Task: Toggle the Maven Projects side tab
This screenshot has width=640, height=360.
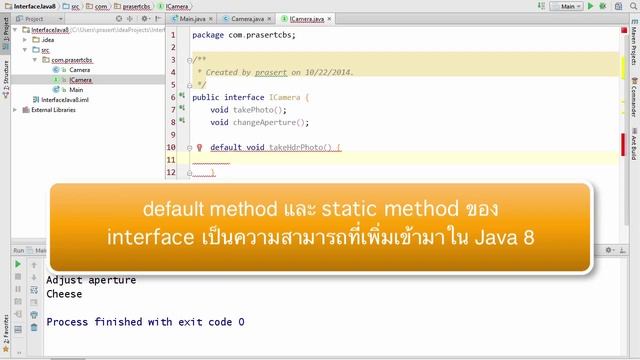Action: [634, 43]
